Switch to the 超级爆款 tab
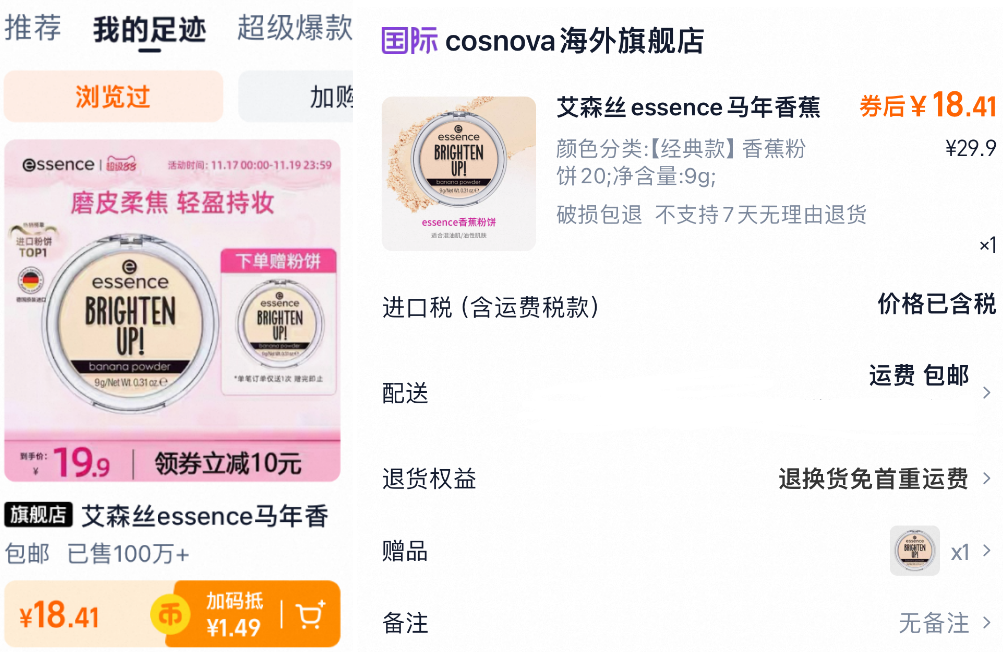Image resolution: width=1003 pixels, height=652 pixels. [x=295, y=28]
